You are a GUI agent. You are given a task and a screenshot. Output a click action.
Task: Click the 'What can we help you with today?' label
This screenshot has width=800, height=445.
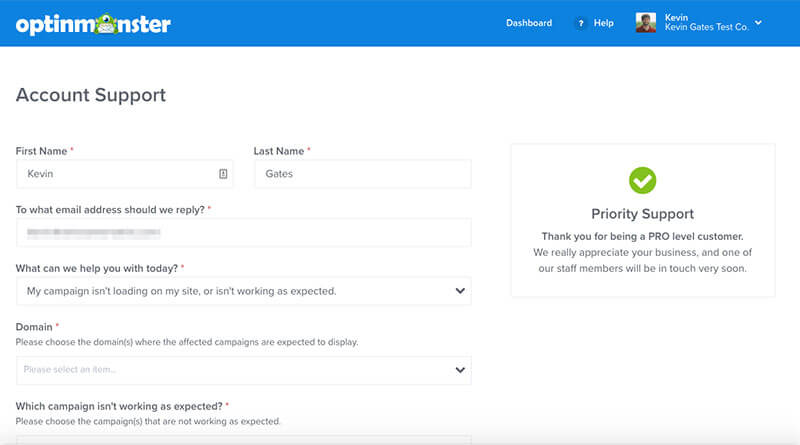coord(96,268)
